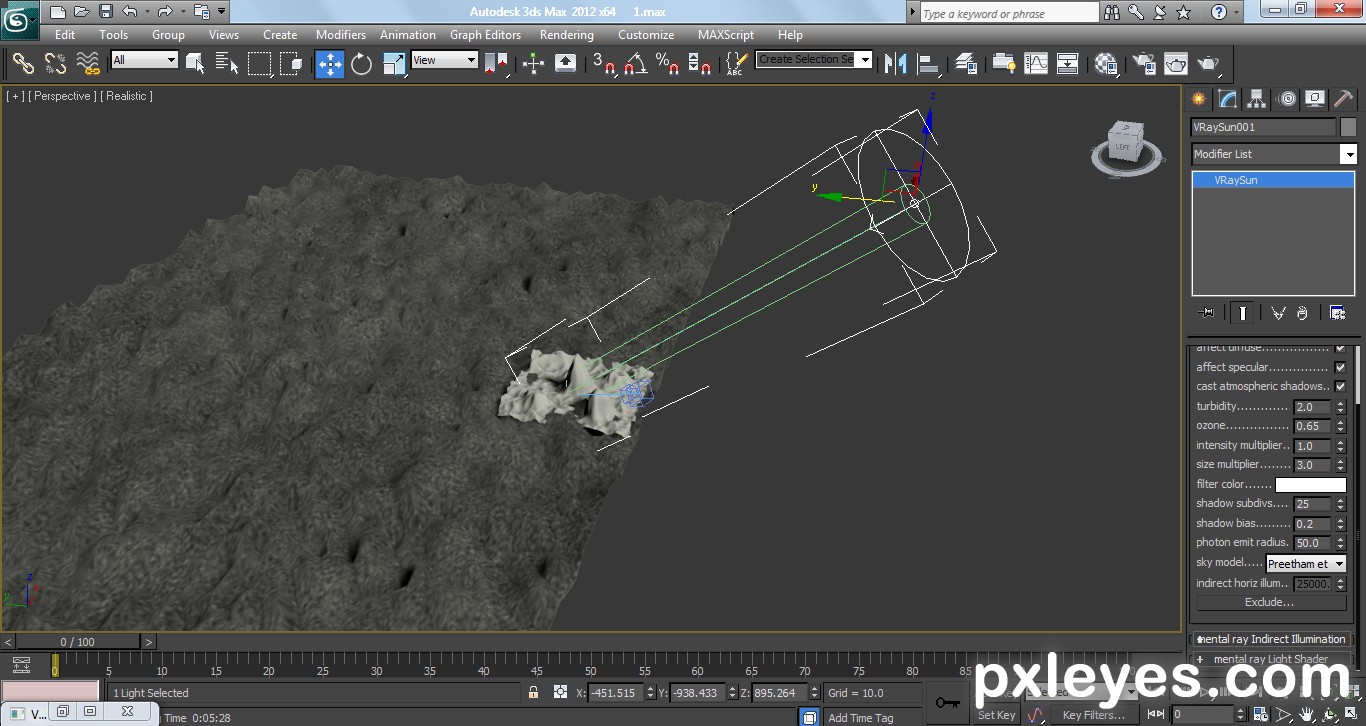This screenshot has height=726, width=1366.
Task: Uncheck cast atmospheric shadows checkbox
Action: 1340,386
